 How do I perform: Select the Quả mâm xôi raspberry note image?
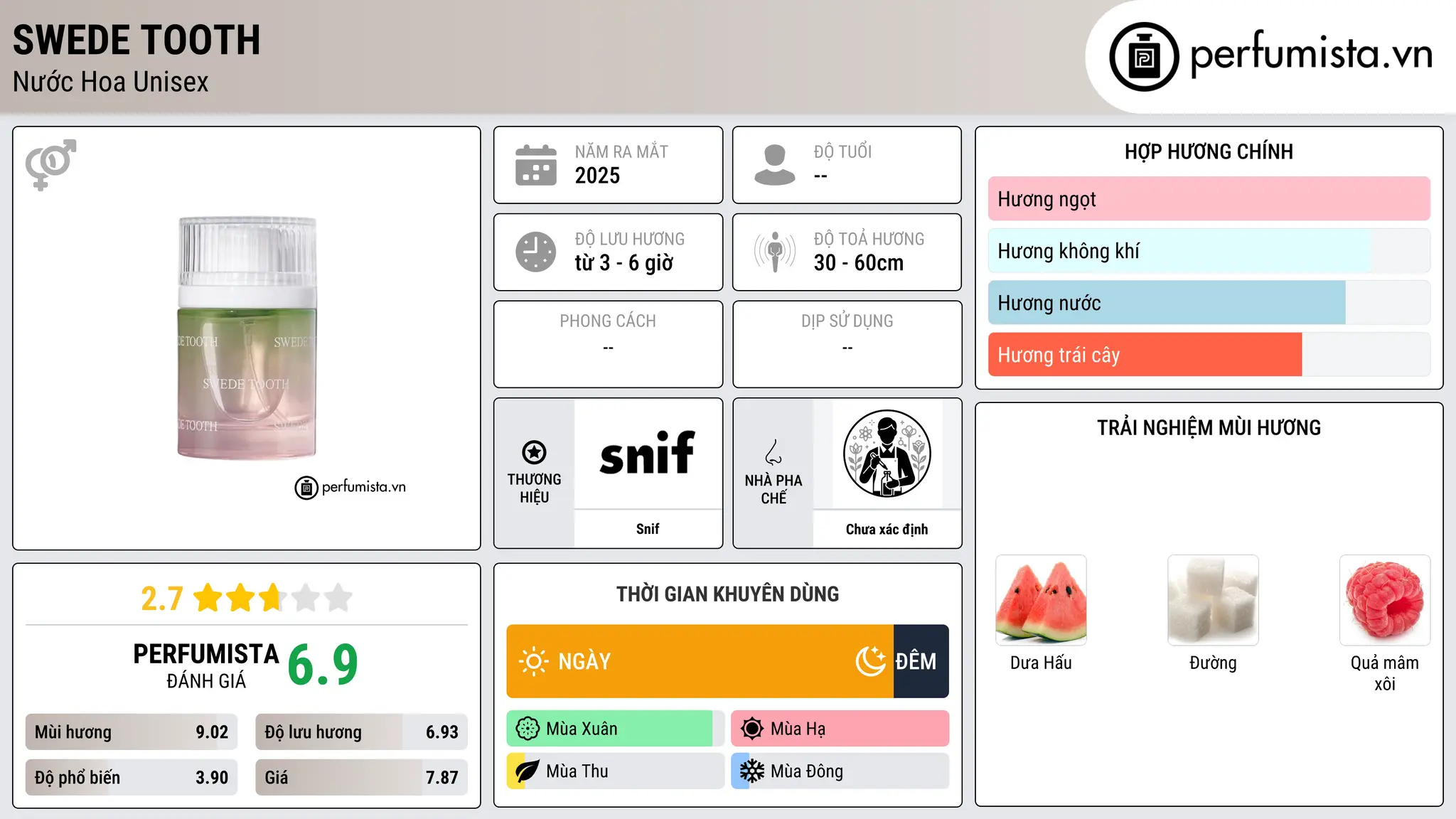click(1385, 600)
